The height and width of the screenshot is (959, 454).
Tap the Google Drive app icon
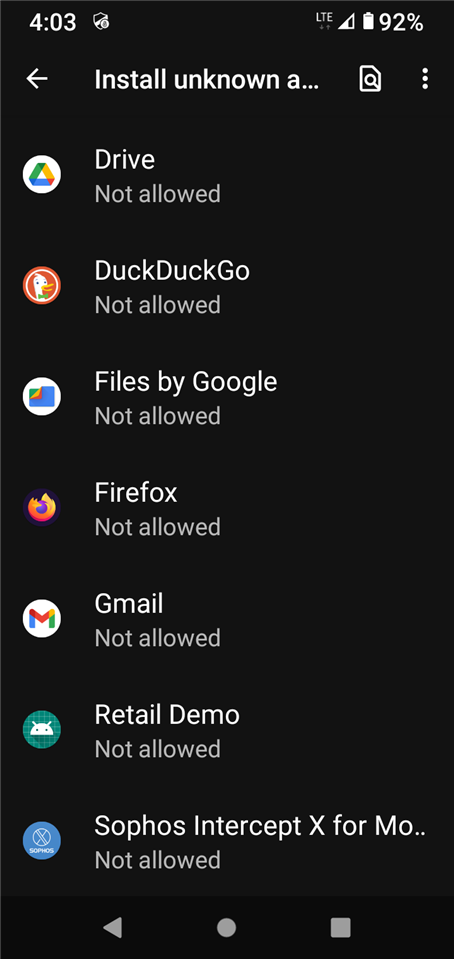click(42, 174)
